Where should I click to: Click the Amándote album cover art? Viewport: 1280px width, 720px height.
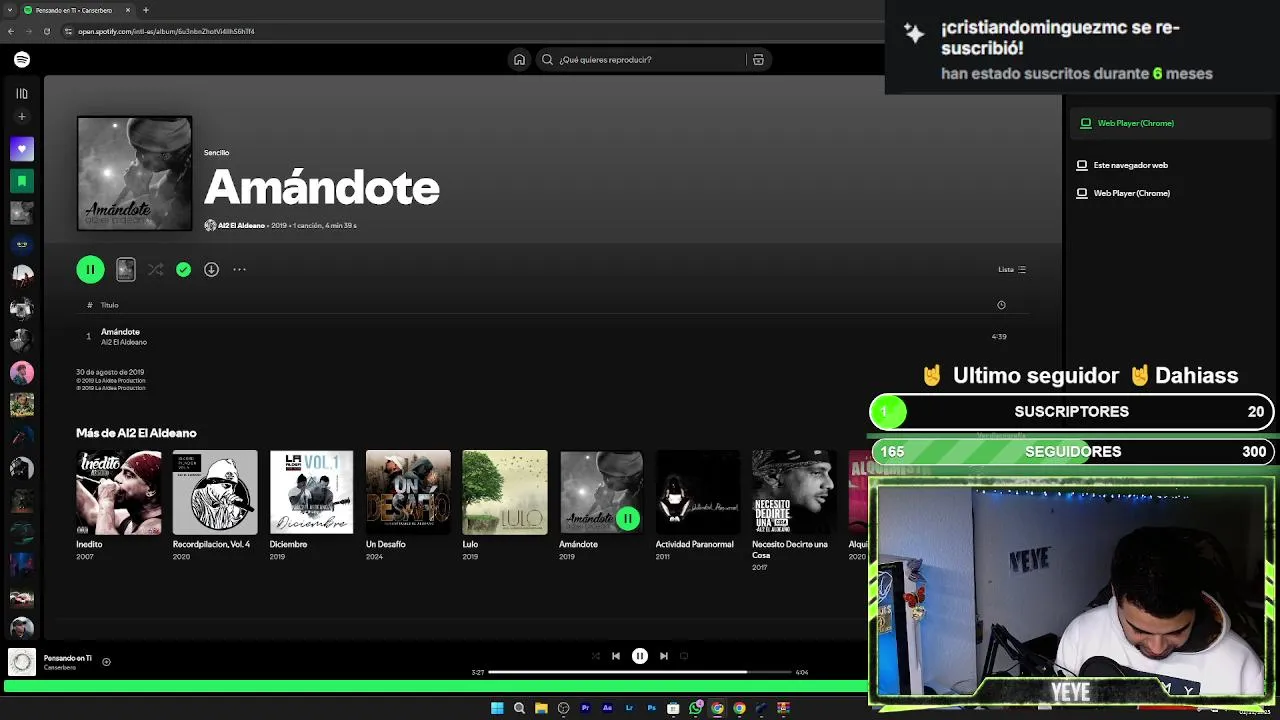[x=134, y=174]
